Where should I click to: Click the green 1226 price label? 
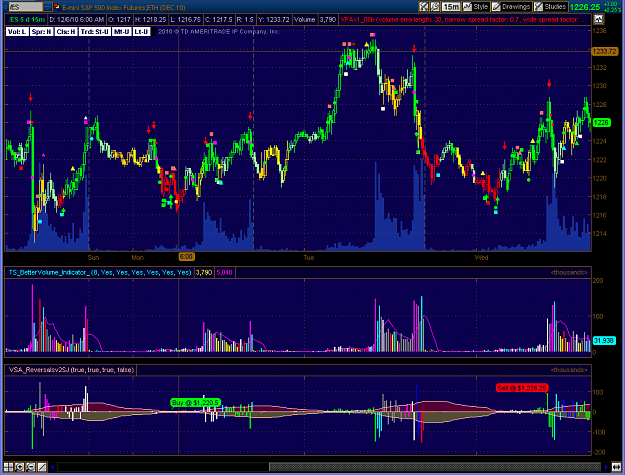pyautogui.click(x=601, y=123)
